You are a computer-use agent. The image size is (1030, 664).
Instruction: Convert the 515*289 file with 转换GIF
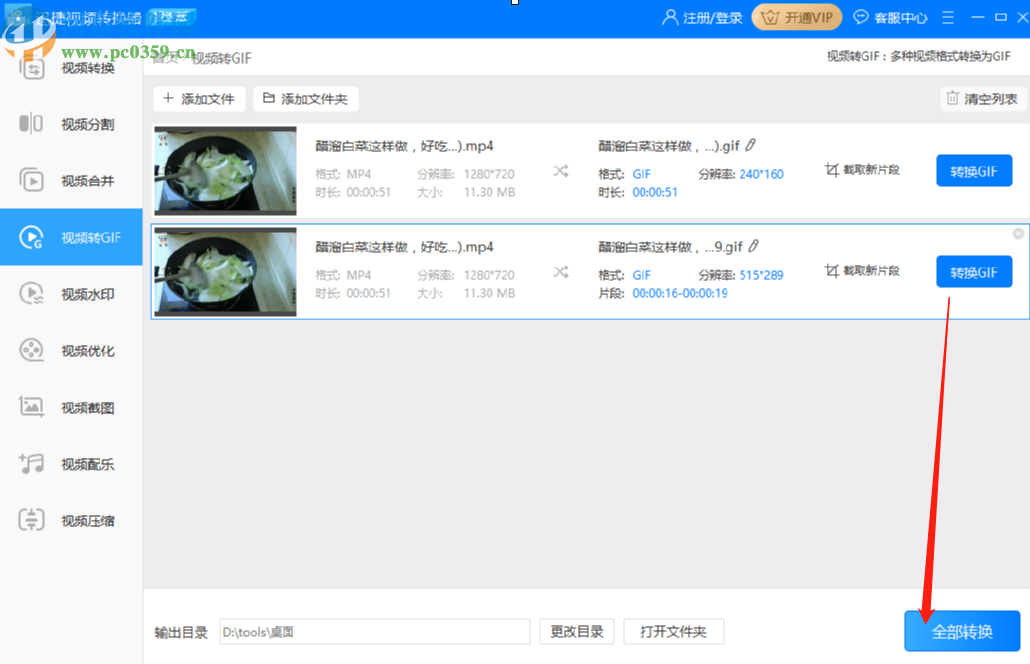974,272
